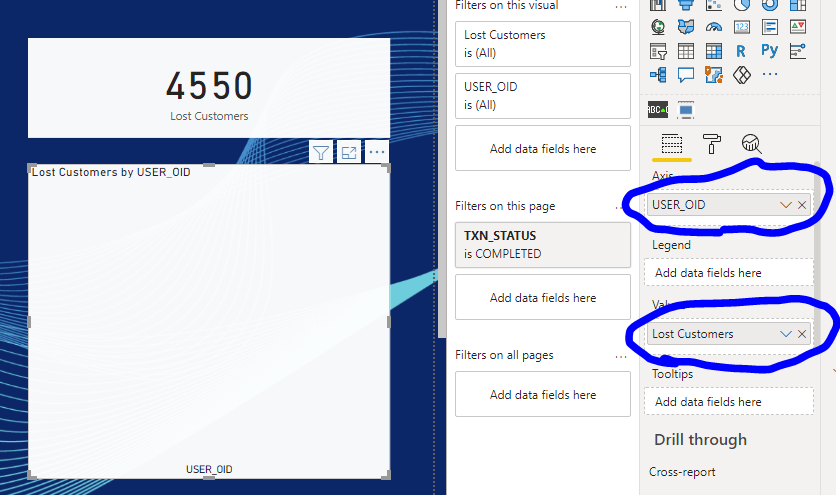Open the Lost Customers value field dropdown
This screenshot has height=495, width=840.
click(785, 334)
